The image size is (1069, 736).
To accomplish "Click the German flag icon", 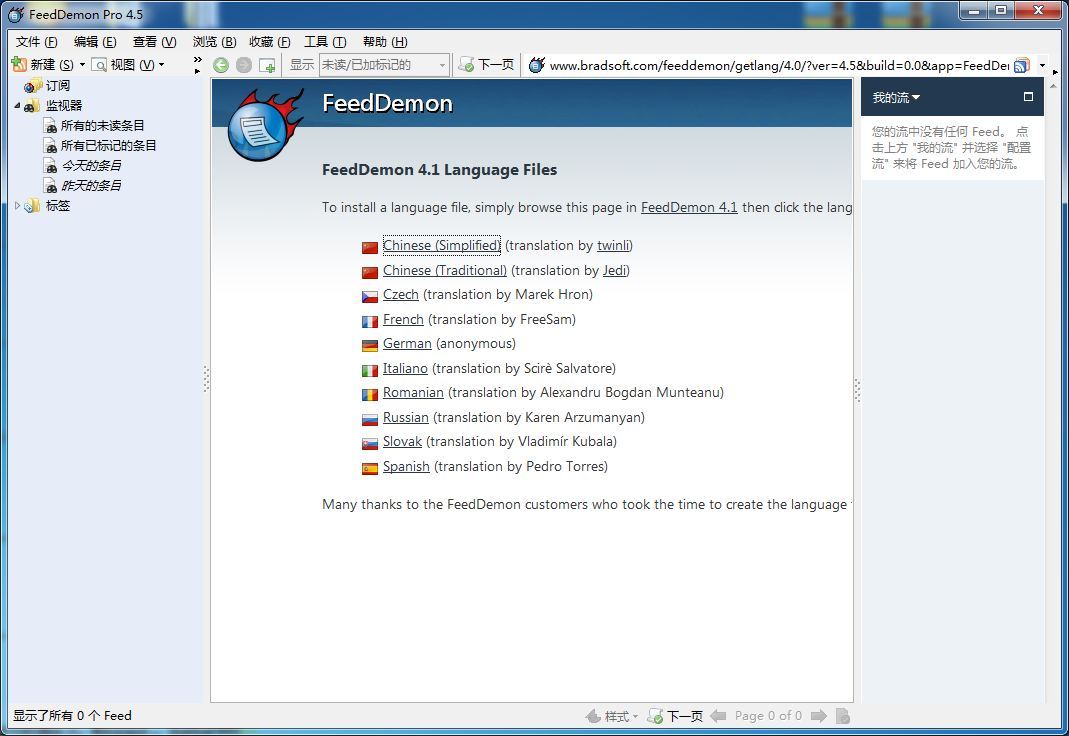I will [x=370, y=346].
